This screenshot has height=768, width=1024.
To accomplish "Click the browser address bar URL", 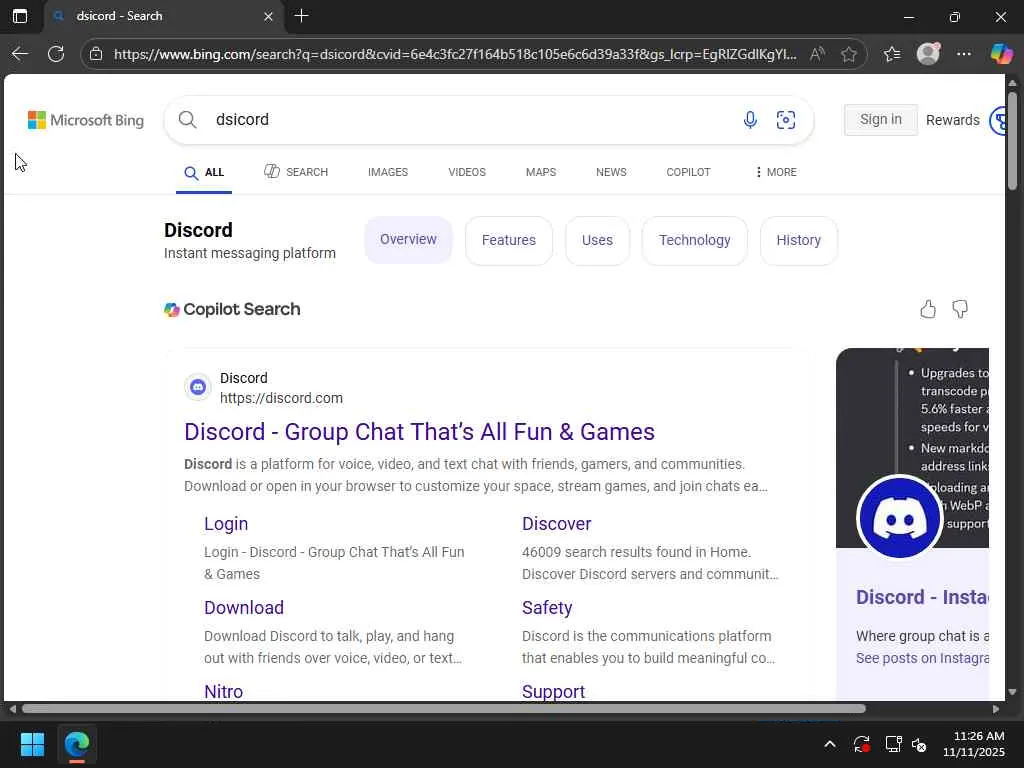I will pyautogui.click(x=455, y=54).
